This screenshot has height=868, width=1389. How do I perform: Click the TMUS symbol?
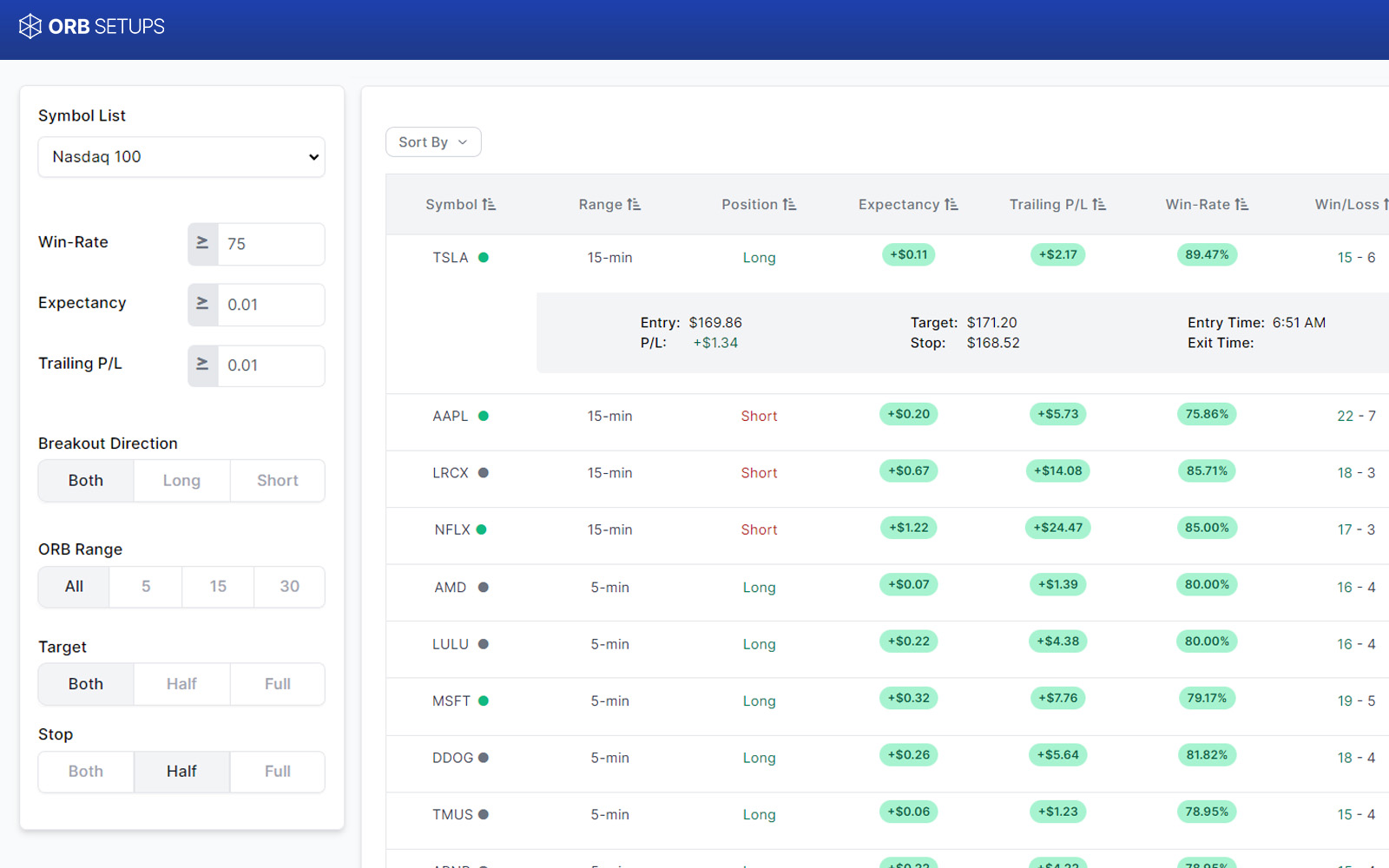coord(453,815)
